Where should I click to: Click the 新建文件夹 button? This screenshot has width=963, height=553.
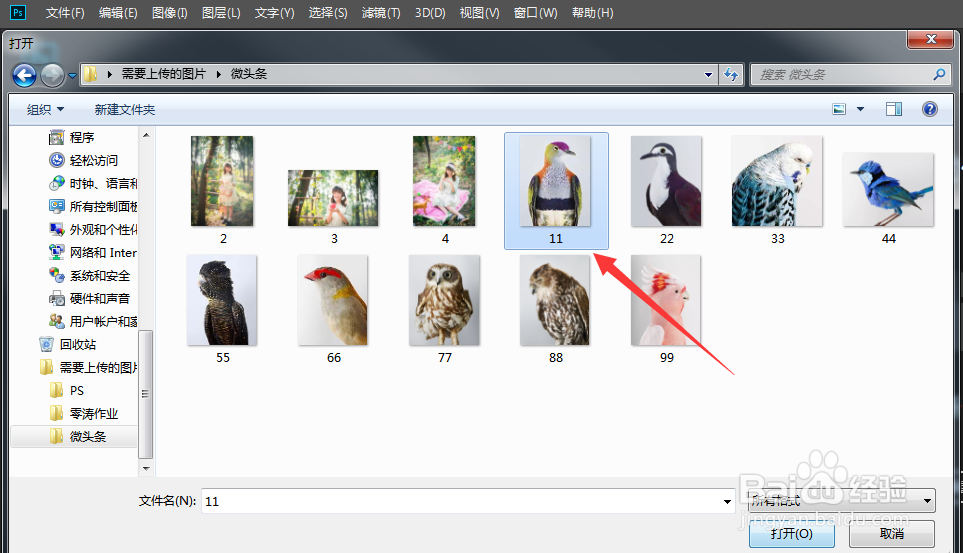(x=125, y=109)
